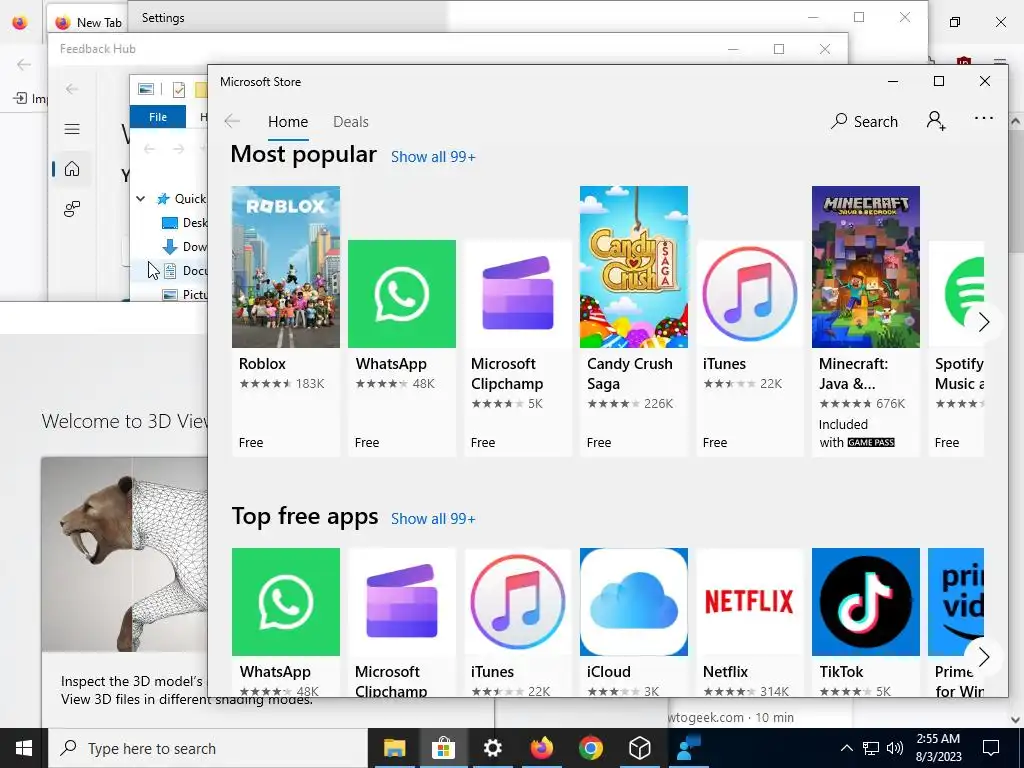Viewport: 1024px width, 768px height.
Task: Click the iCloud app name label
Action: pos(609,672)
